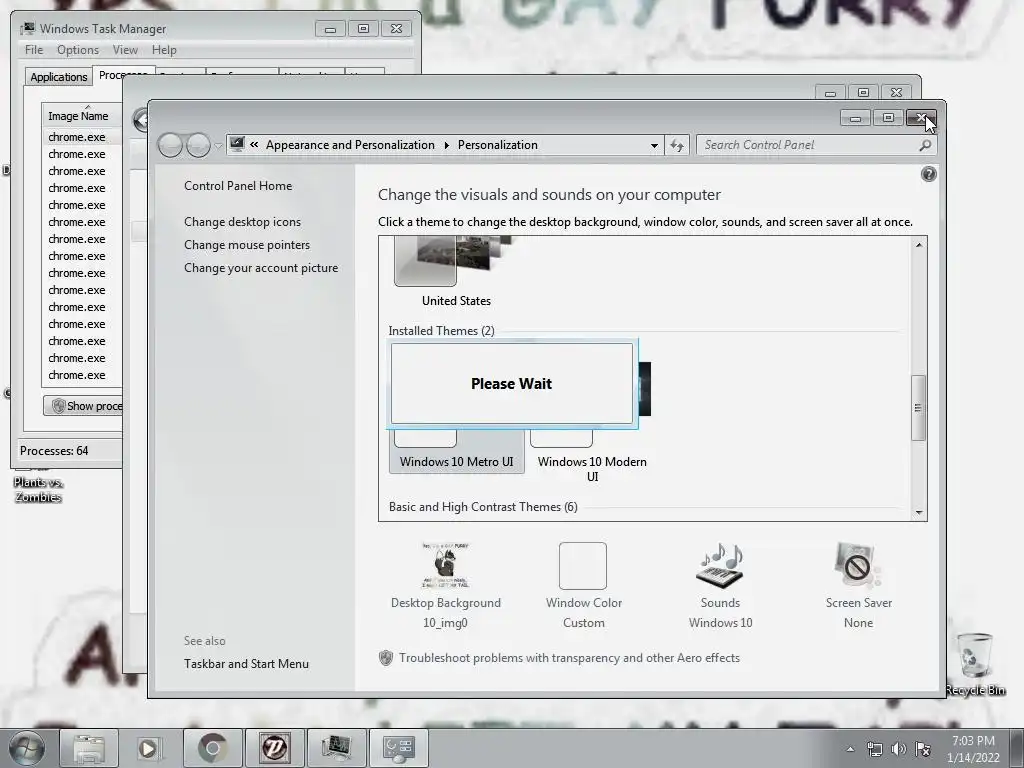This screenshot has height=768, width=1024.
Task: Switch to Control Panel taskbar icon
Action: (398, 748)
